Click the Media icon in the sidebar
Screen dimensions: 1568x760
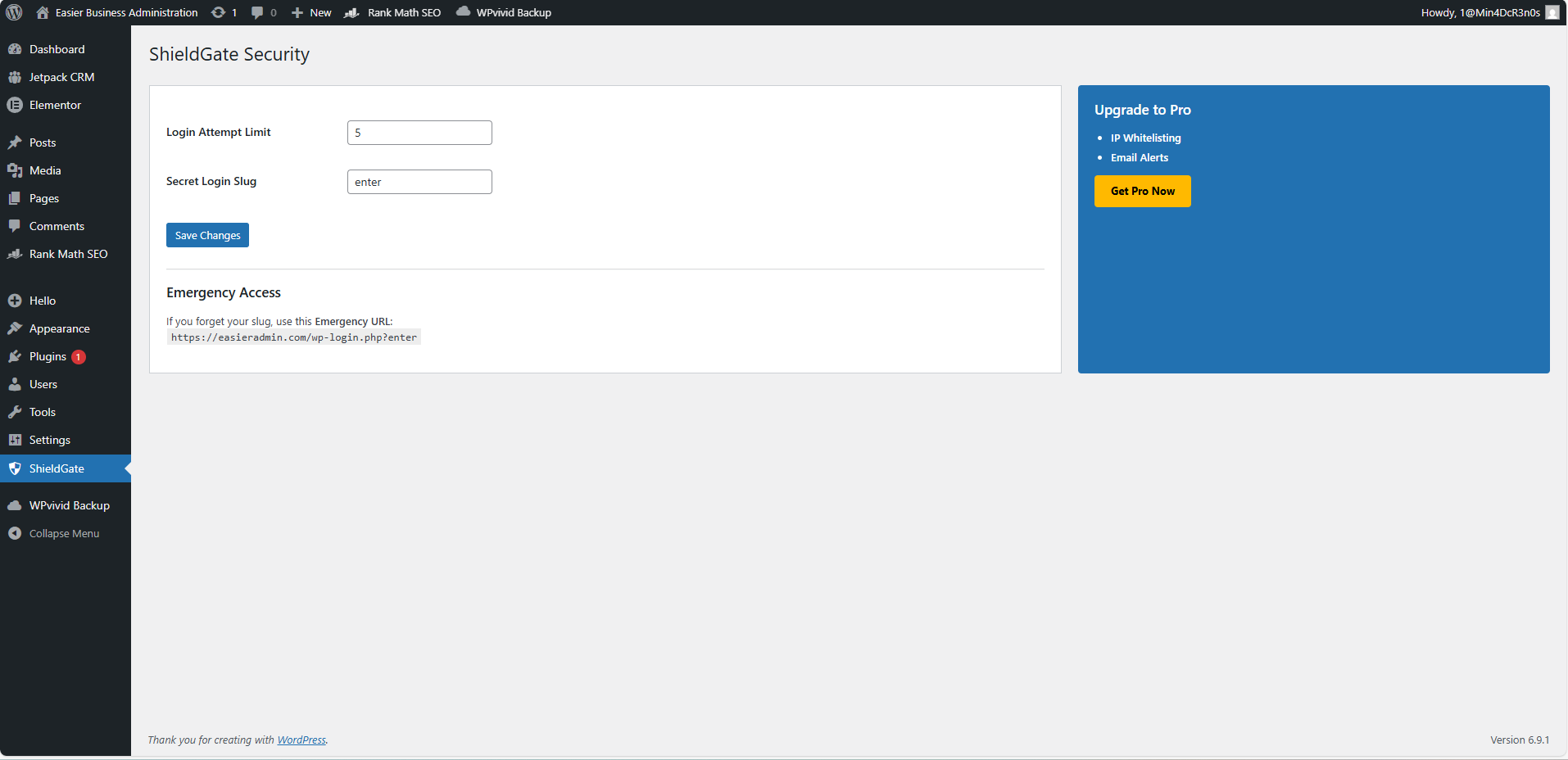pos(15,170)
